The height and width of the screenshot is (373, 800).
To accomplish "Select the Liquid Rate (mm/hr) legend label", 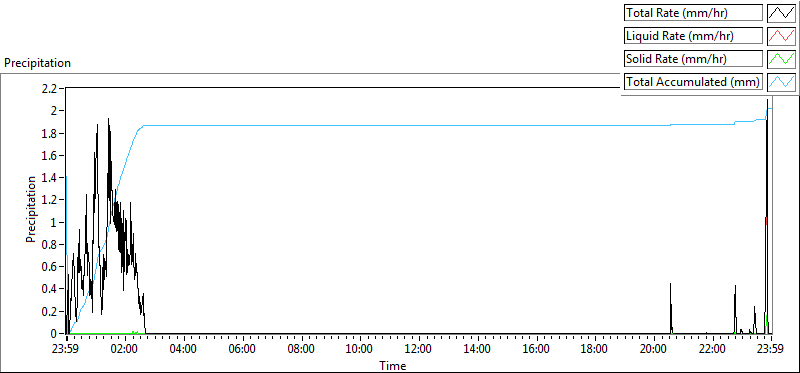I will [694, 36].
